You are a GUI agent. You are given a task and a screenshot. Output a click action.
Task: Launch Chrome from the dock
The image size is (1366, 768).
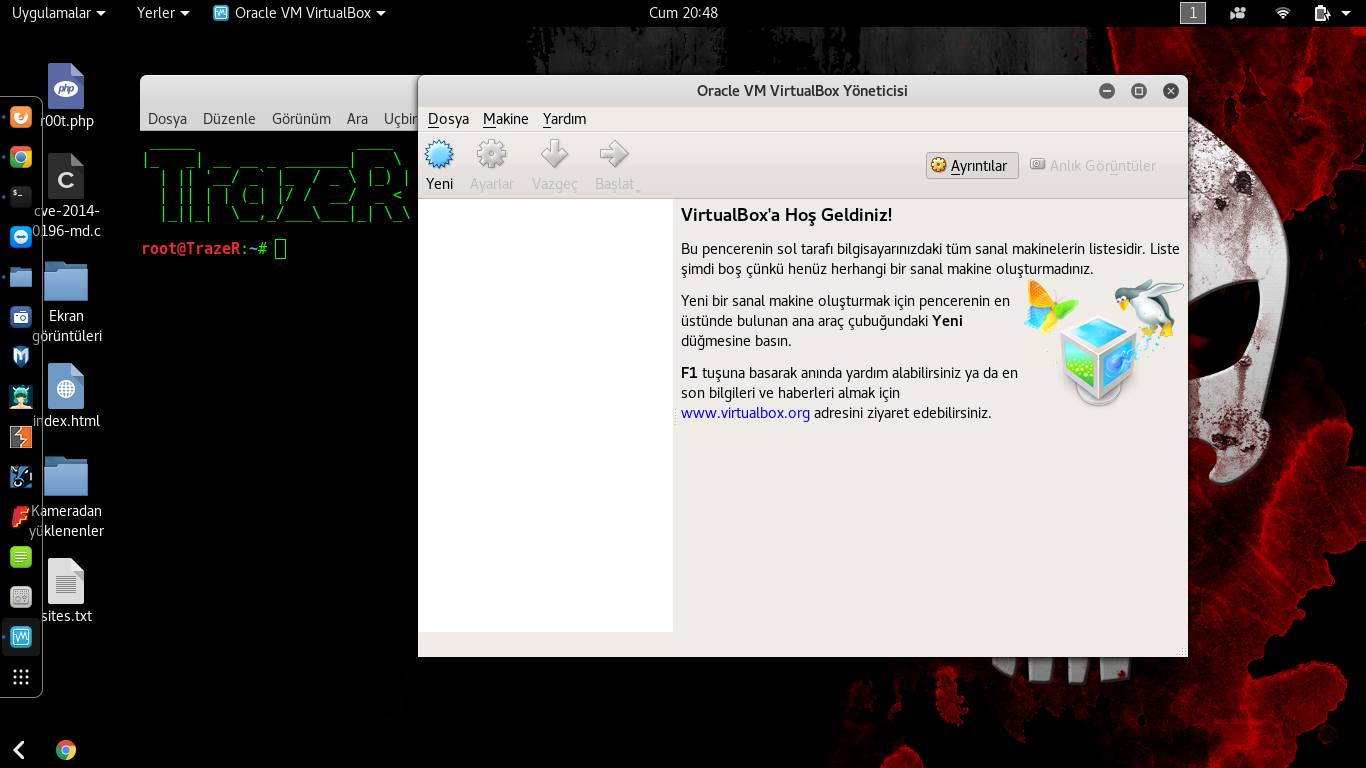(21, 157)
